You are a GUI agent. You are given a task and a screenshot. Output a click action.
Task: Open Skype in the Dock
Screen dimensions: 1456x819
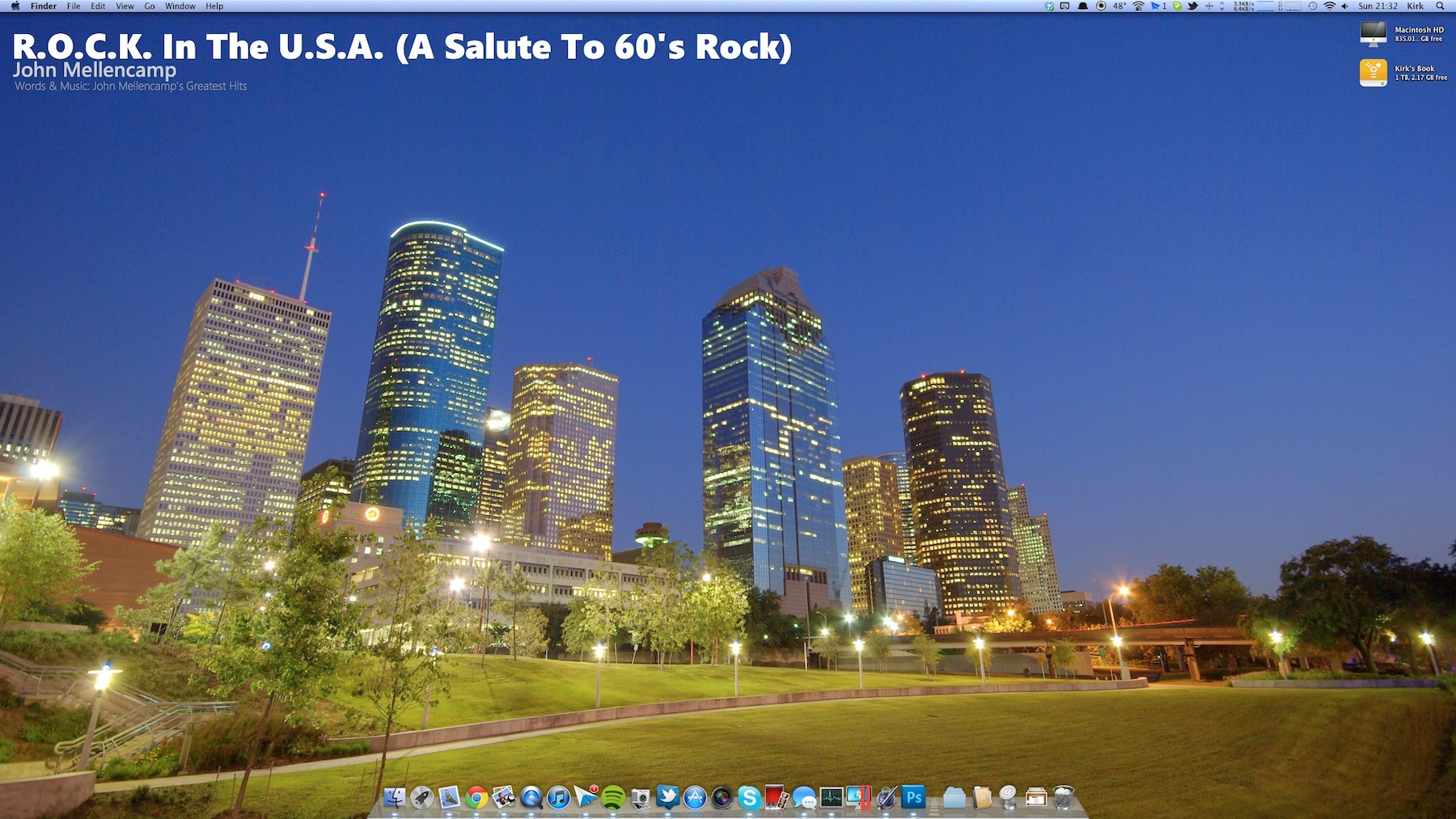click(750, 798)
